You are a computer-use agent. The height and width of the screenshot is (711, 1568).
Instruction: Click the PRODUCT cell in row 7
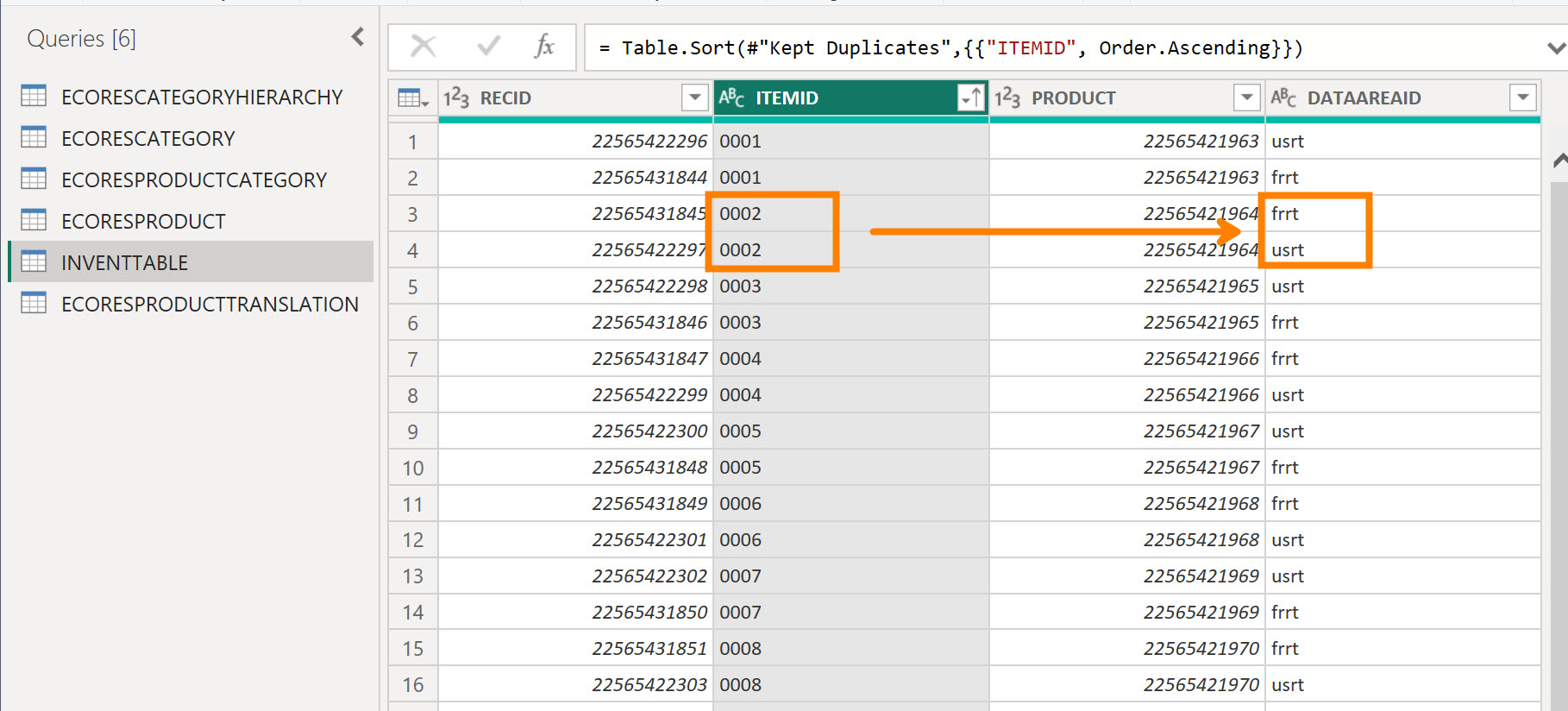coord(1126,359)
